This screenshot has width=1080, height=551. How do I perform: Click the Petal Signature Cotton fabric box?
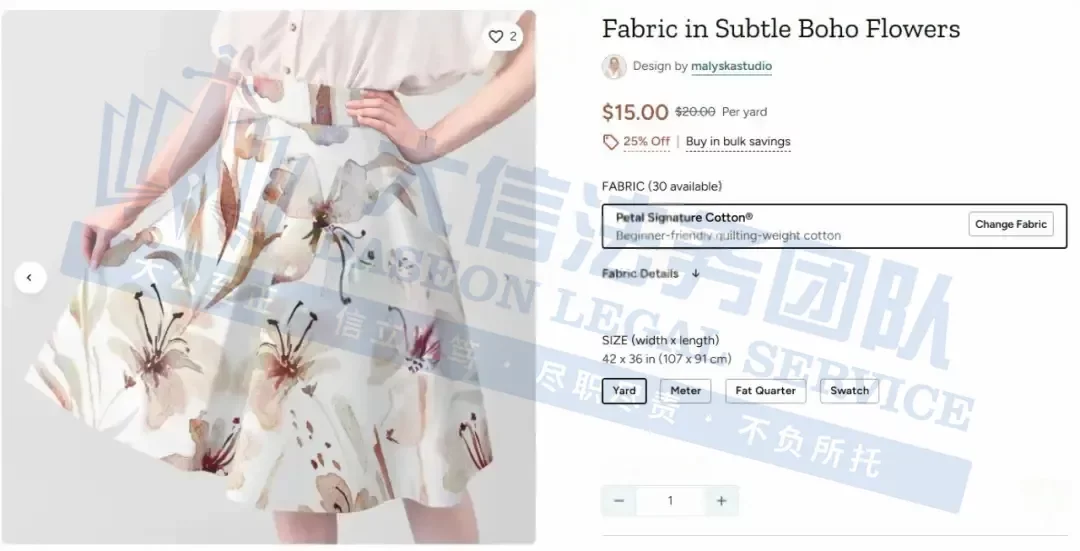pyautogui.click(x=834, y=226)
